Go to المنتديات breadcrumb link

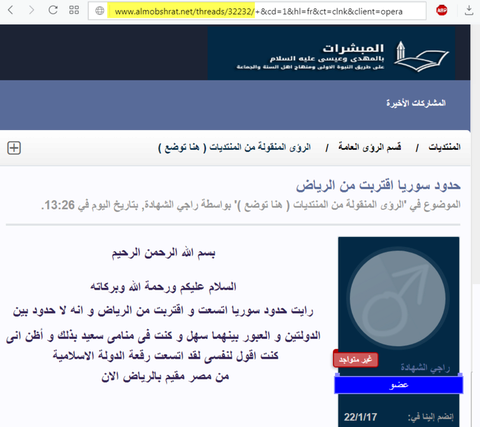tap(444, 147)
